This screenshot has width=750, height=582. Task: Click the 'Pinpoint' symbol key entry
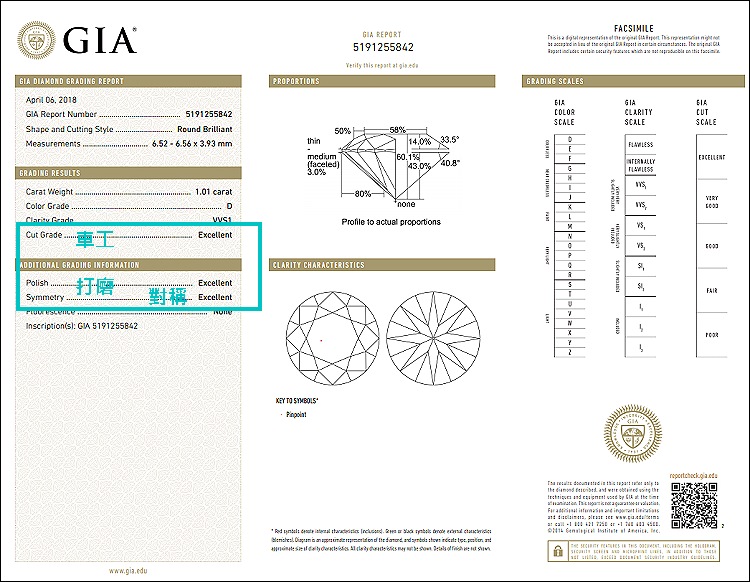(x=296, y=415)
